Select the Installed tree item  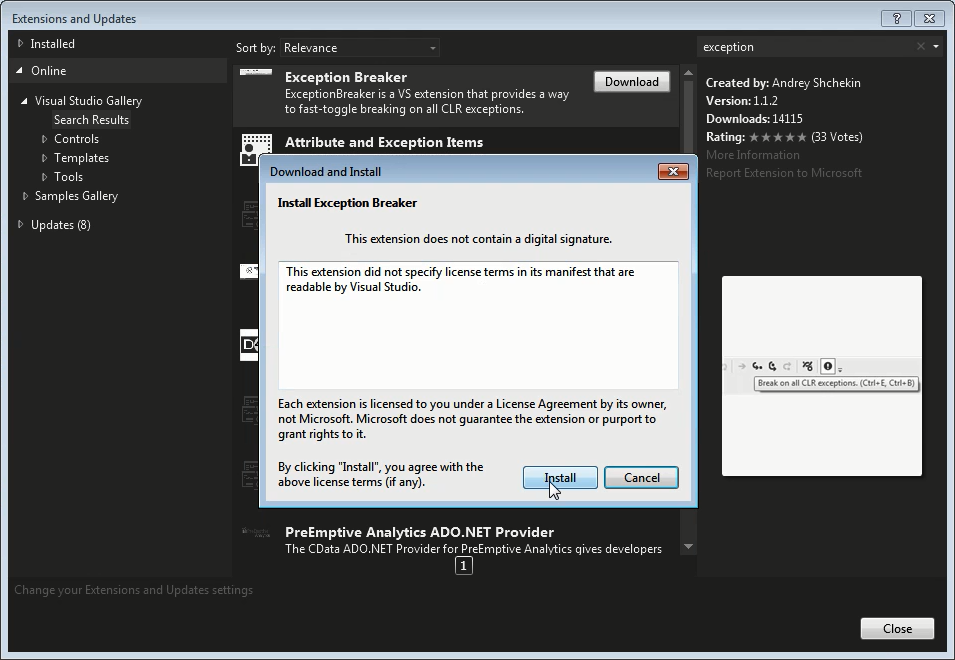point(52,44)
